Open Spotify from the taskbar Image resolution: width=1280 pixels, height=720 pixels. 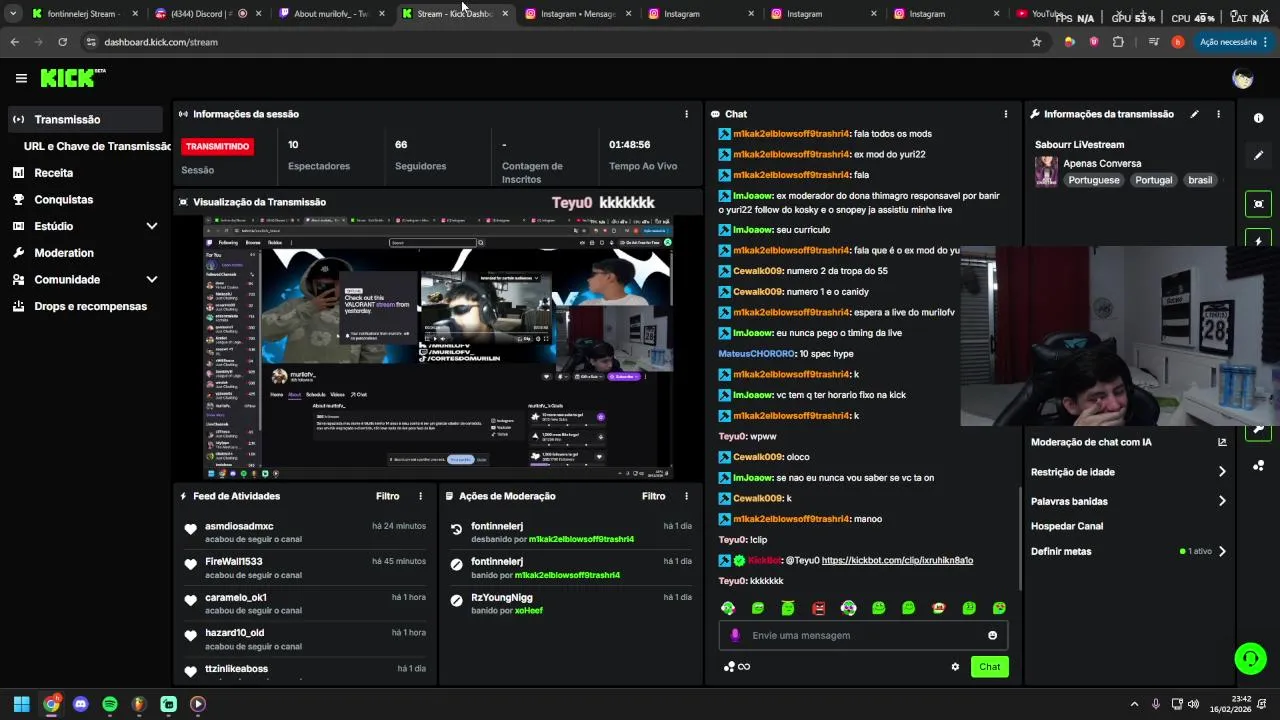pyautogui.click(x=110, y=704)
